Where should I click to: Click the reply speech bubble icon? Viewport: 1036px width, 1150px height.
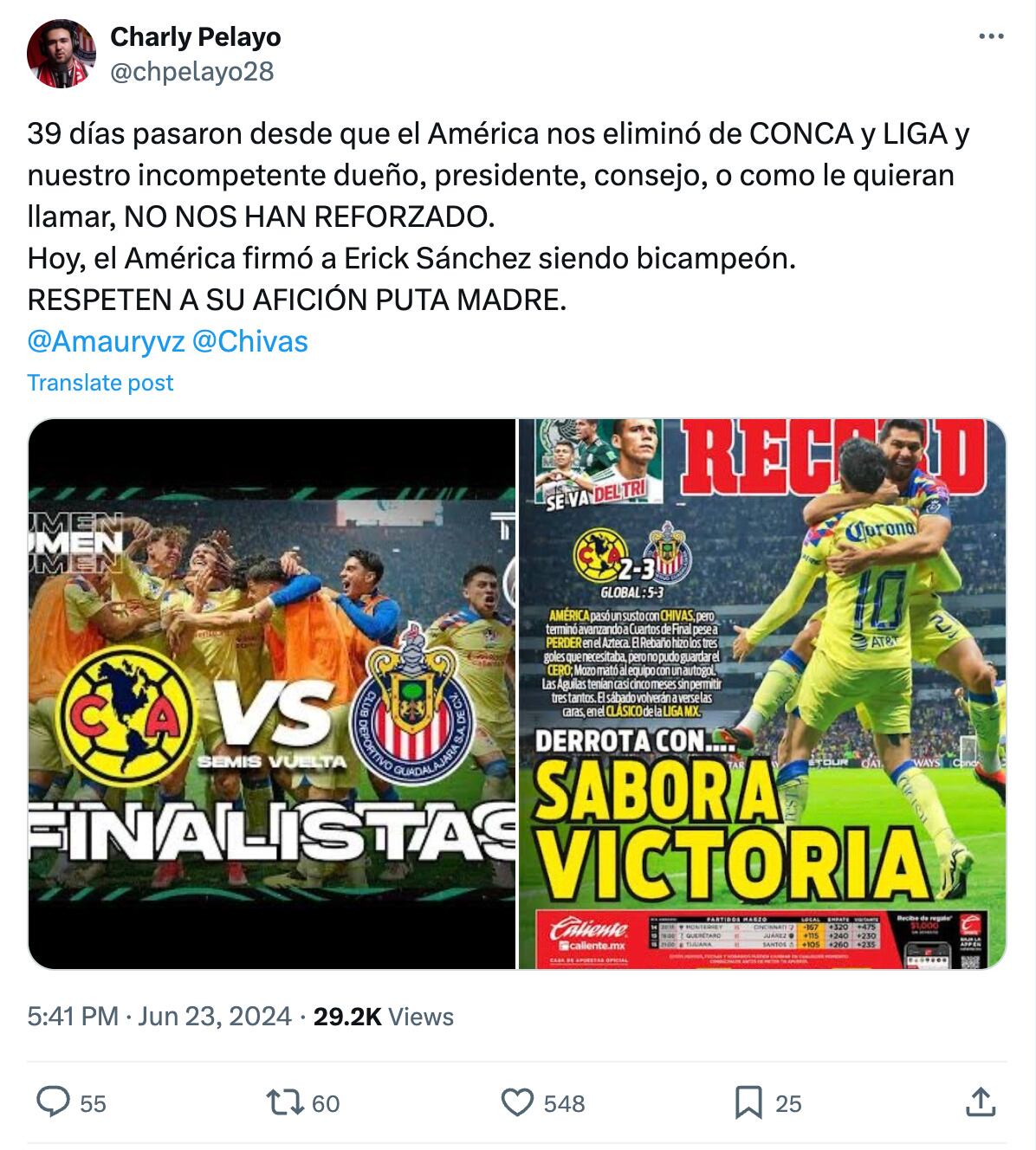(x=53, y=1102)
